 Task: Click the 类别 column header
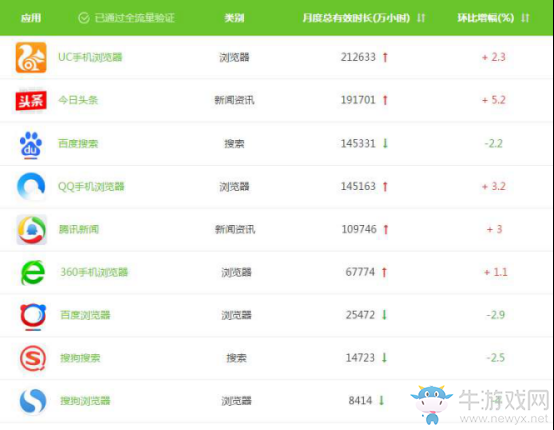coord(234,18)
